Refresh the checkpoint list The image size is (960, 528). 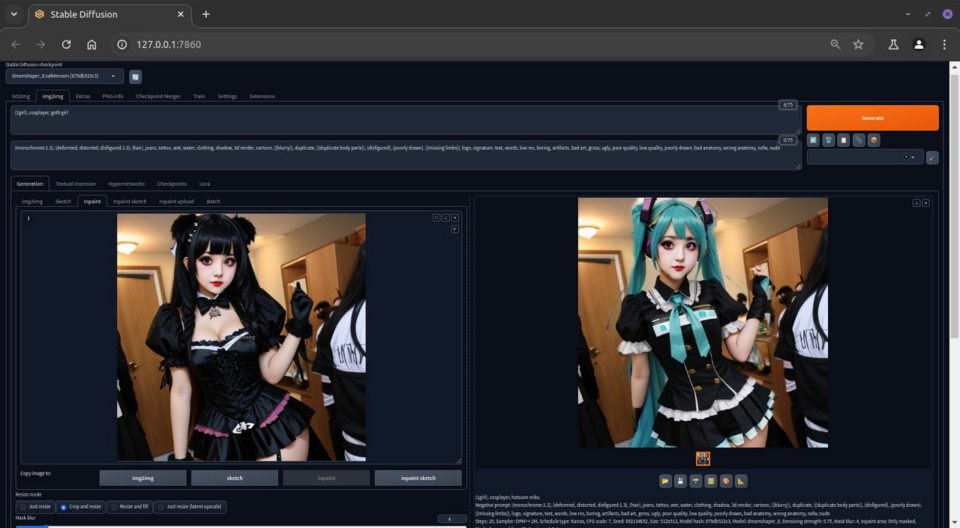(x=135, y=77)
